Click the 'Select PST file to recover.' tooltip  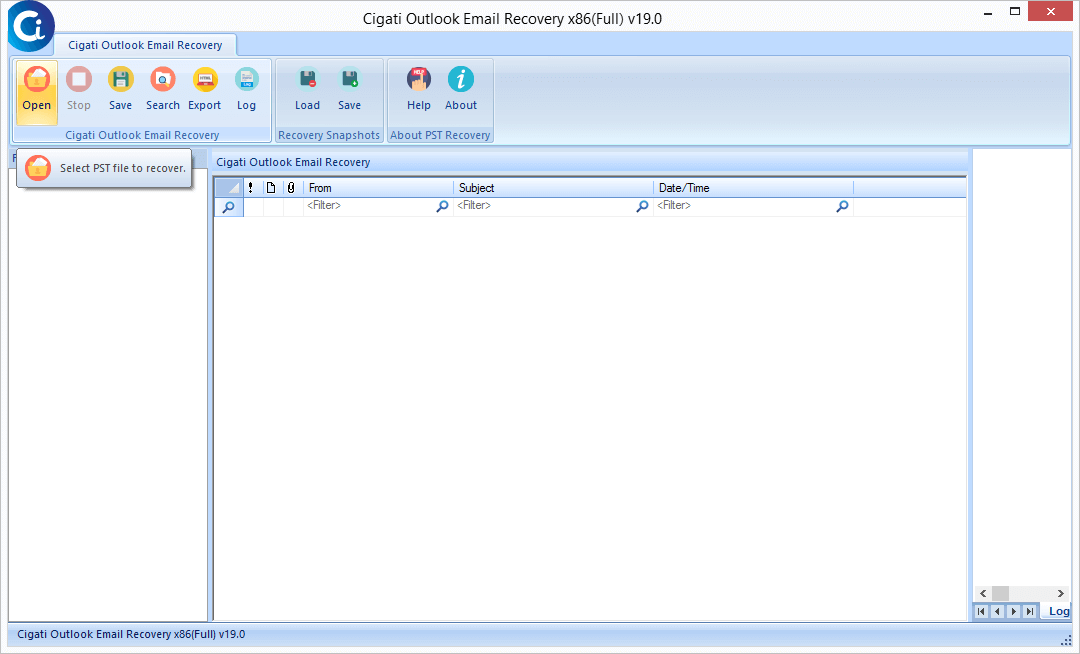(x=104, y=168)
